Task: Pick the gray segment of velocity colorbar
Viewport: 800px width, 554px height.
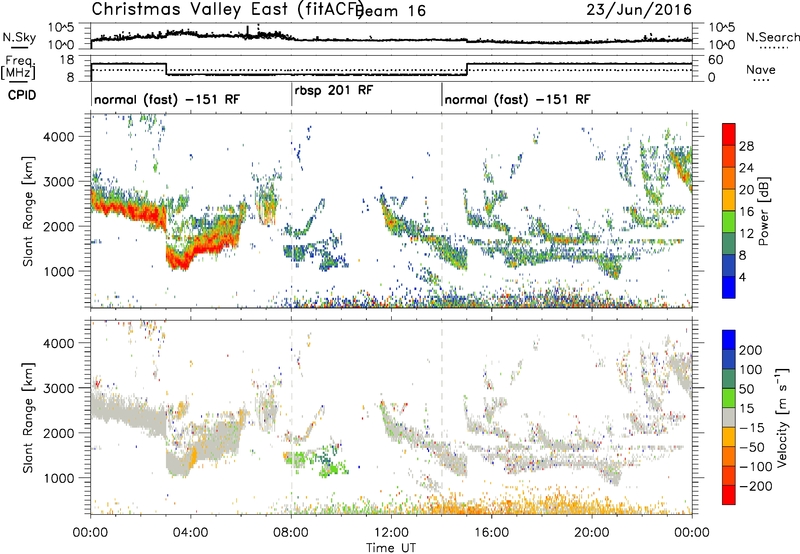Action: coord(729,418)
